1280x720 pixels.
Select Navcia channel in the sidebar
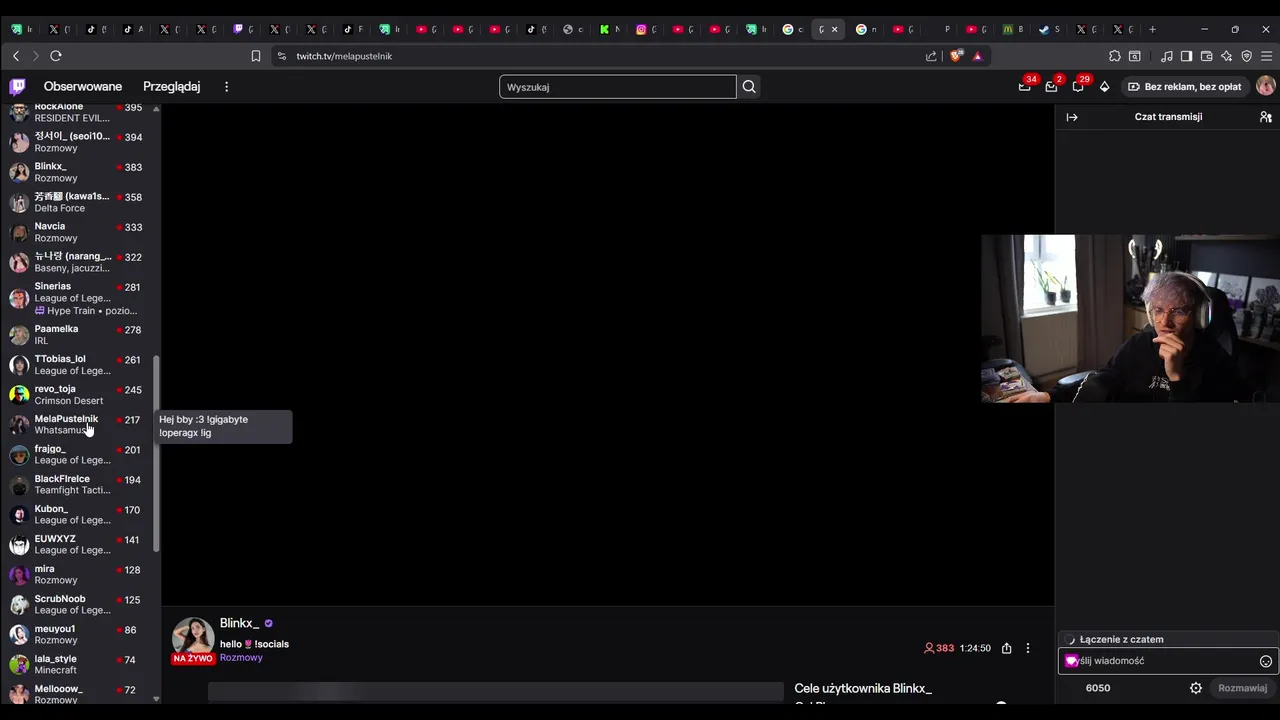[x=79, y=232]
